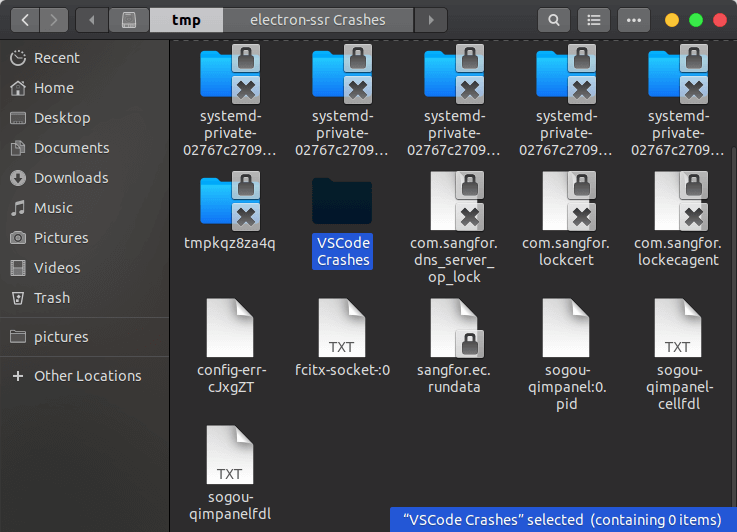Open Recent in the sidebar
Screen dimensions: 737x532
[85, 58]
